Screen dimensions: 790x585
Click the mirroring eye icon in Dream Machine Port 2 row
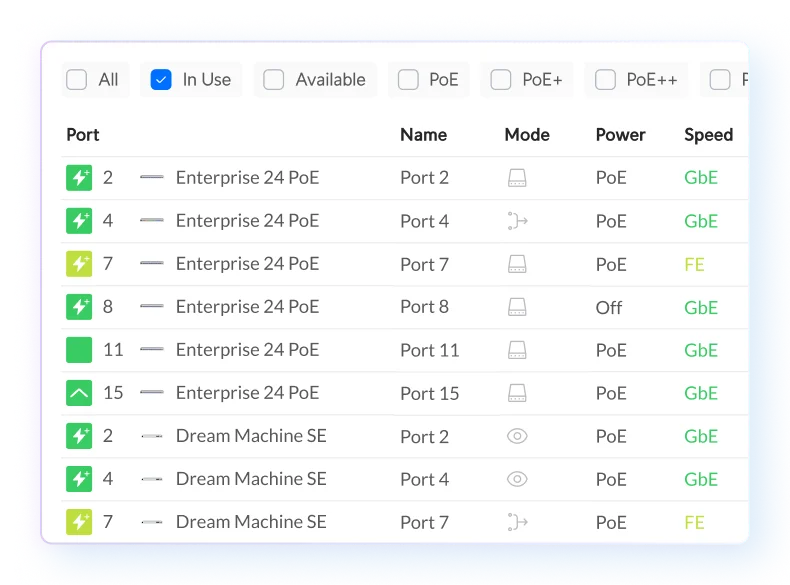517,436
